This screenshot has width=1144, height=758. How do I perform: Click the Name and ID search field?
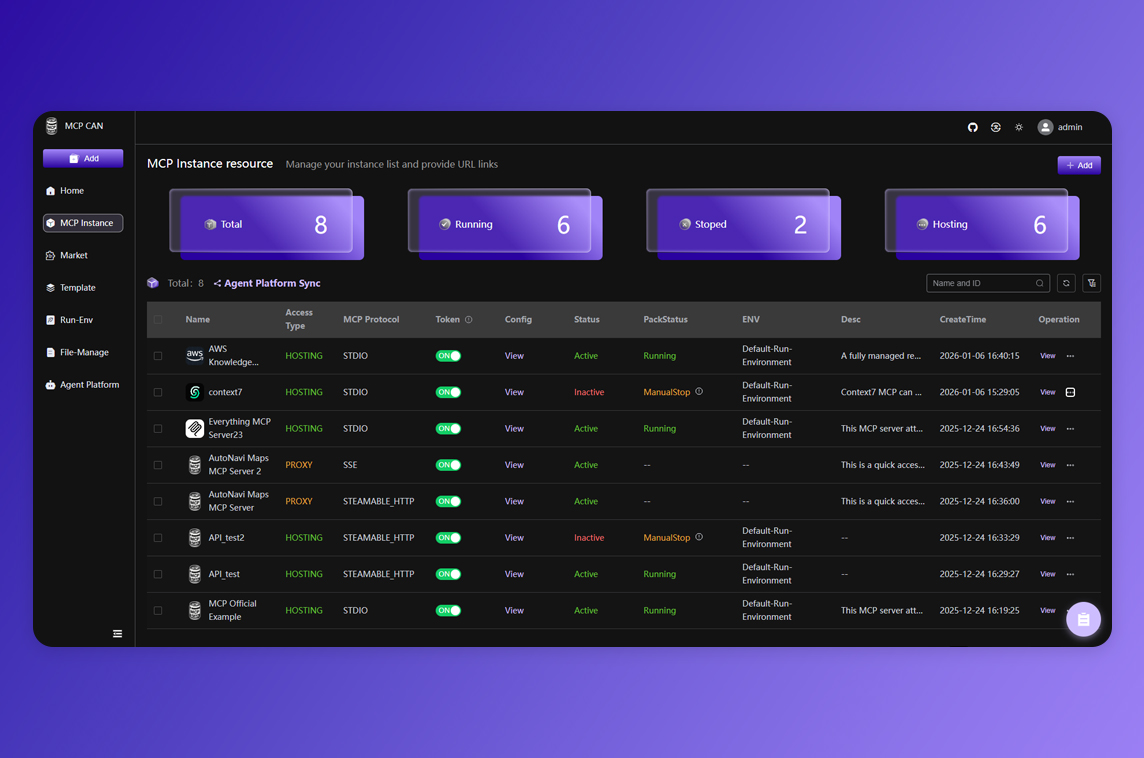click(982, 283)
